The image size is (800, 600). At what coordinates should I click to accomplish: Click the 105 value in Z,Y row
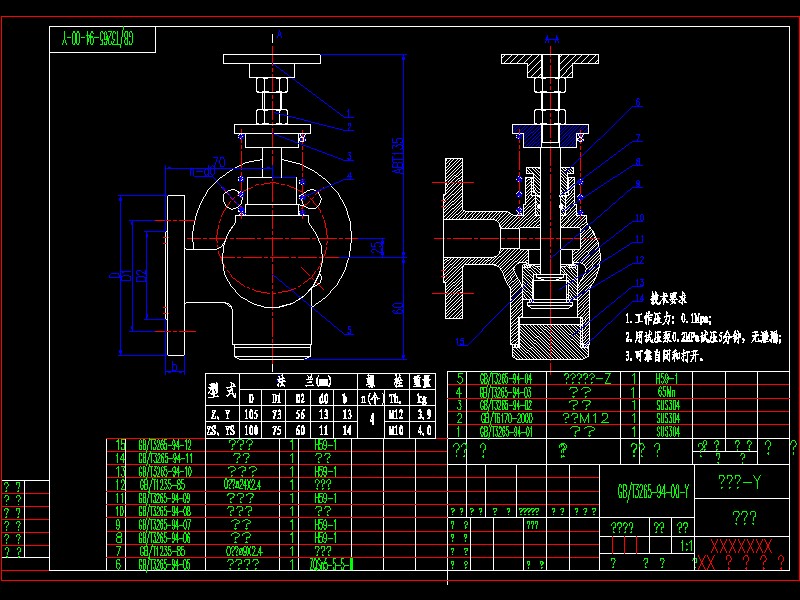pyautogui.click(x=252, y=413)
